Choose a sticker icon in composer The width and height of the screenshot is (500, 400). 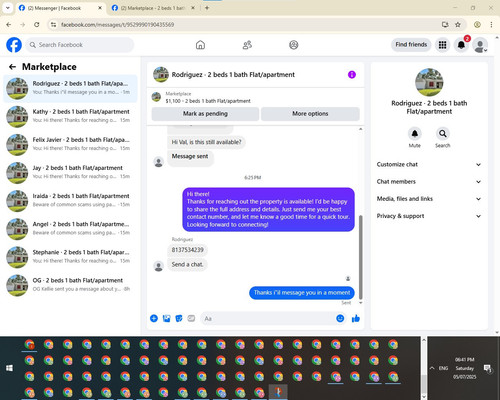click(179, 318)
